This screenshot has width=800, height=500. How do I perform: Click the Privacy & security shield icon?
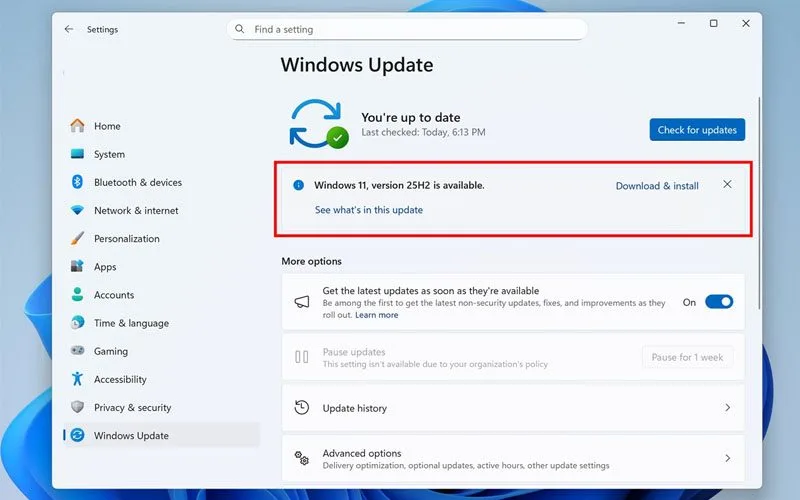coord(78,407)
